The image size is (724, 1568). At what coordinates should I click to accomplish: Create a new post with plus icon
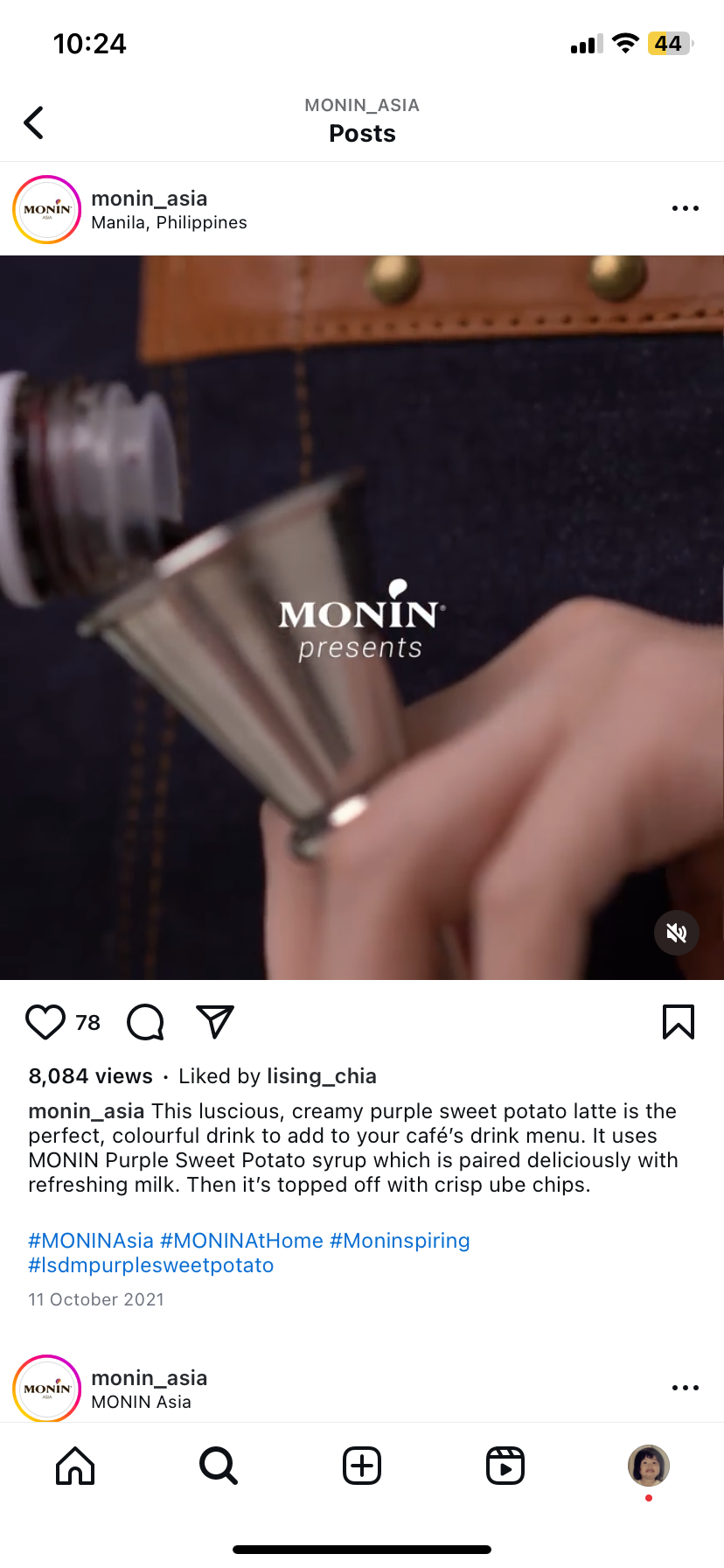pos(362,1466)
